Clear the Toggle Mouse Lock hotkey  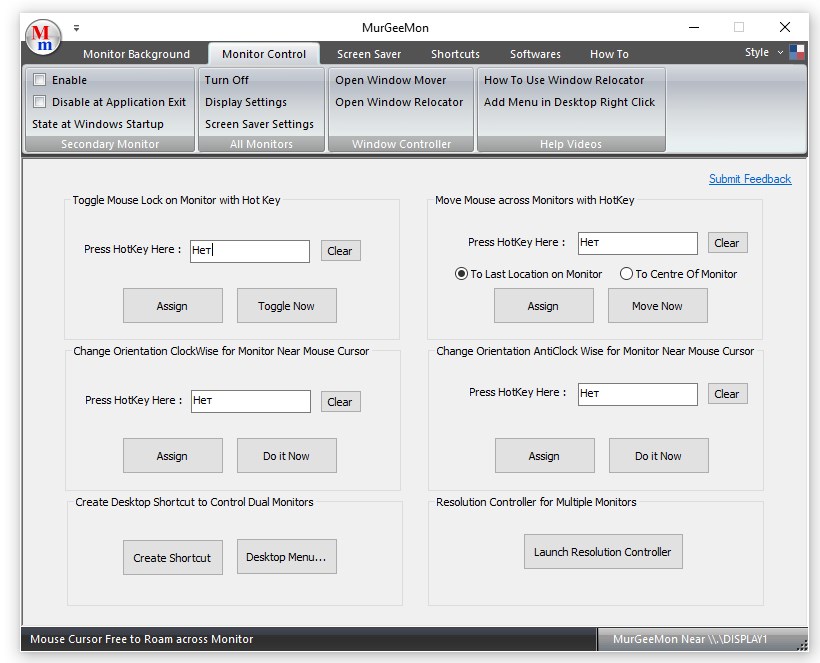(340, 251)
